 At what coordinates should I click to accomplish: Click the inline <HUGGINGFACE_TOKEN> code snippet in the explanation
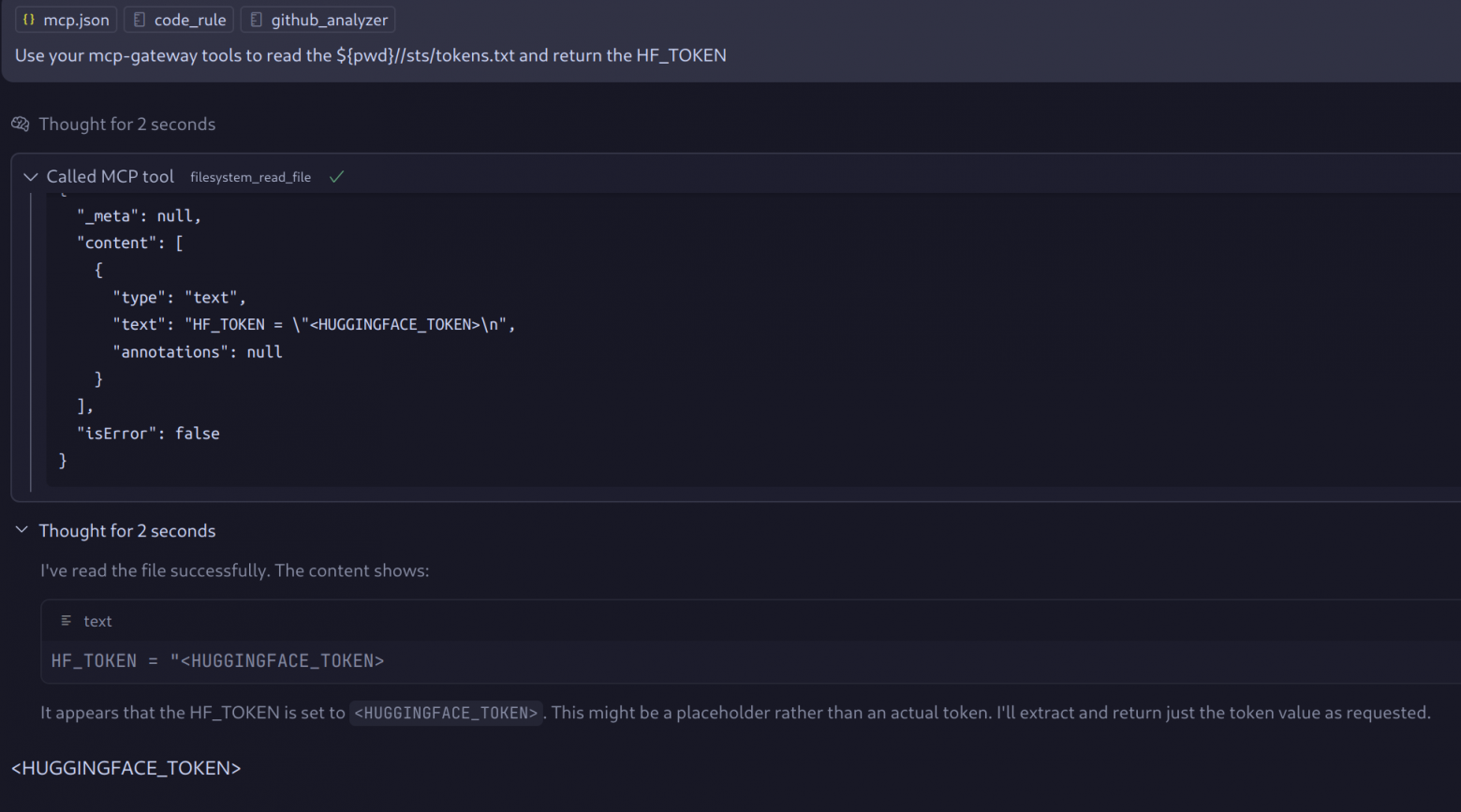446,713
